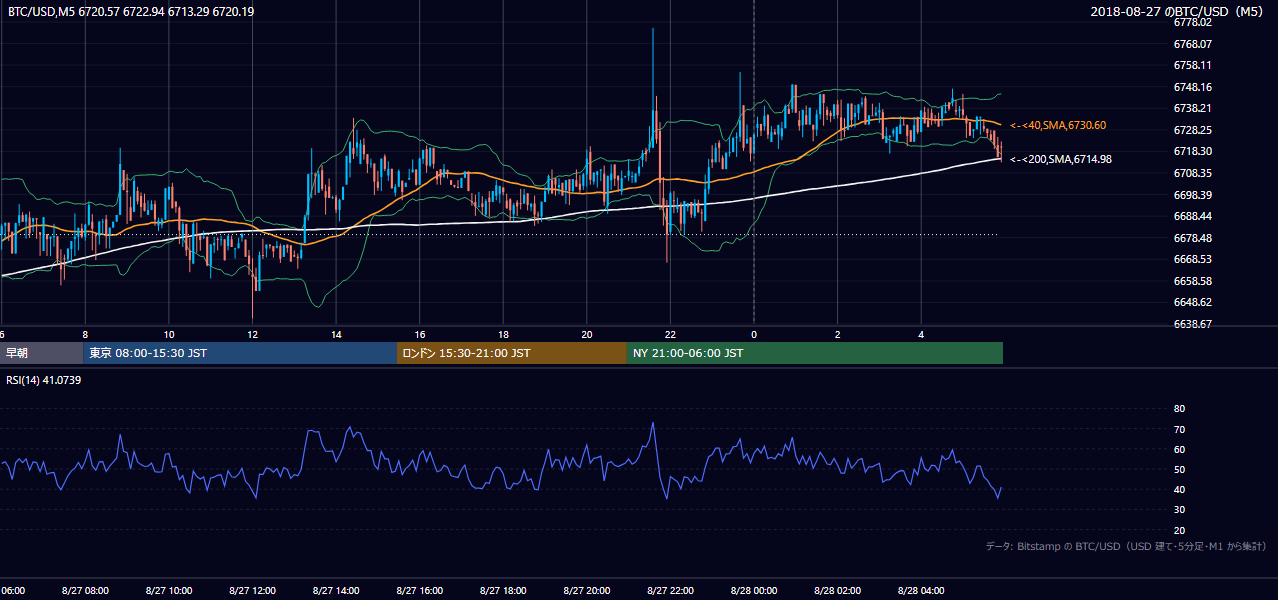Screen dimensions: 1278x600
Task: Click price axis value 6708.35
Action: click(x=1192, y=173)
